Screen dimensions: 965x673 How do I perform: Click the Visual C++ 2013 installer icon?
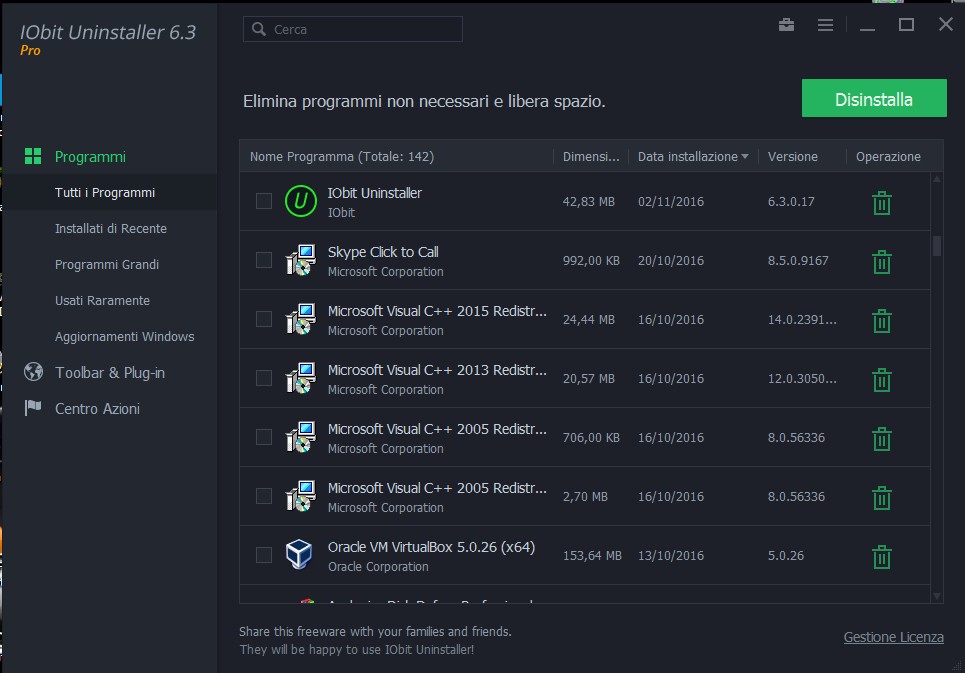[x=300, y=378]
